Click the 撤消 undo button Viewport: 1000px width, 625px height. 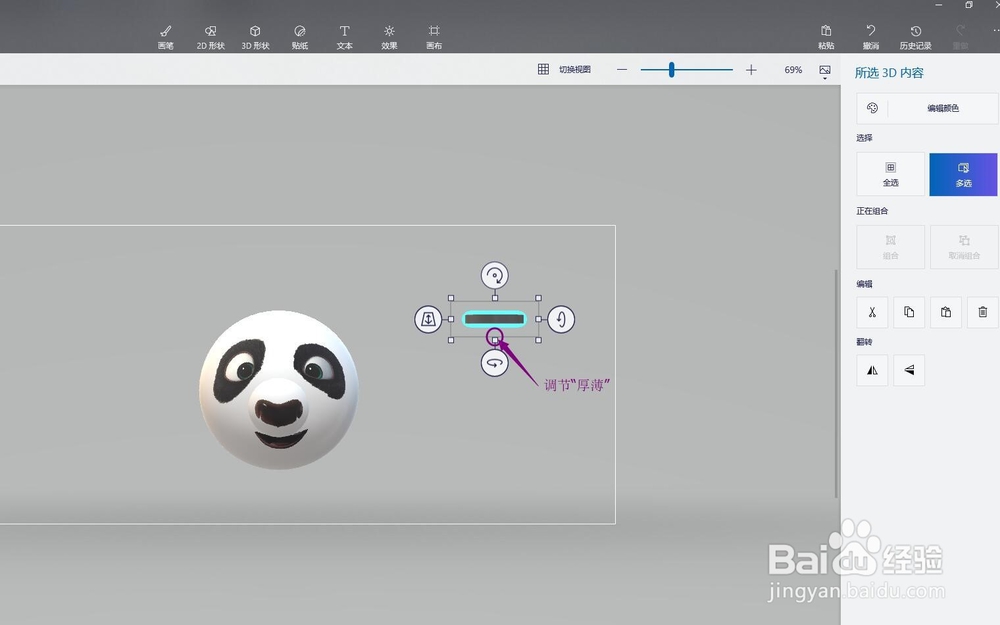pyautogui.click(x=871, y=37)
